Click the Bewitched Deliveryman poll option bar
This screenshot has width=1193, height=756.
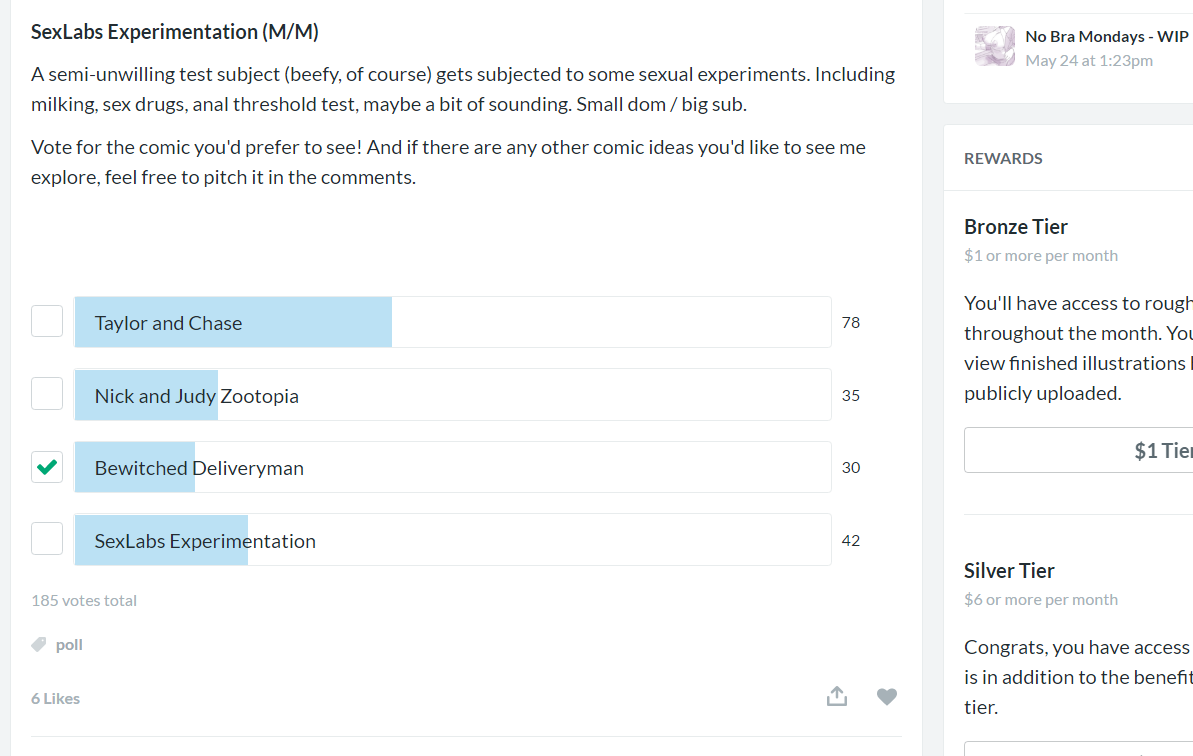pos(452,467)
